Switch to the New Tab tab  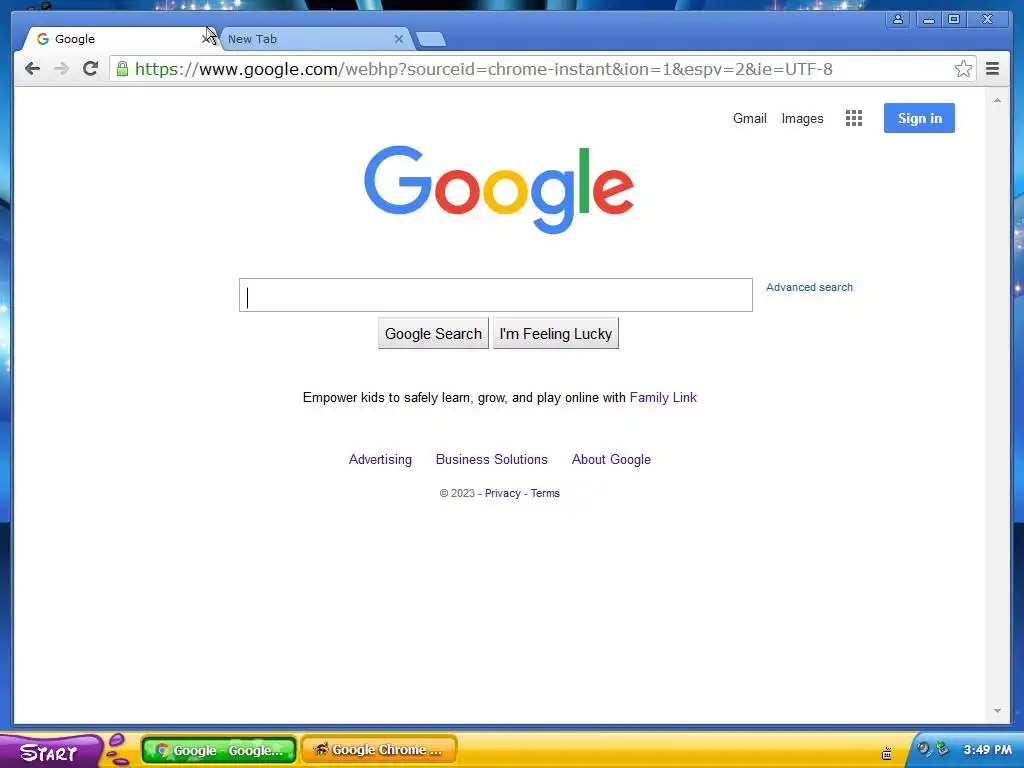point(315,39)
